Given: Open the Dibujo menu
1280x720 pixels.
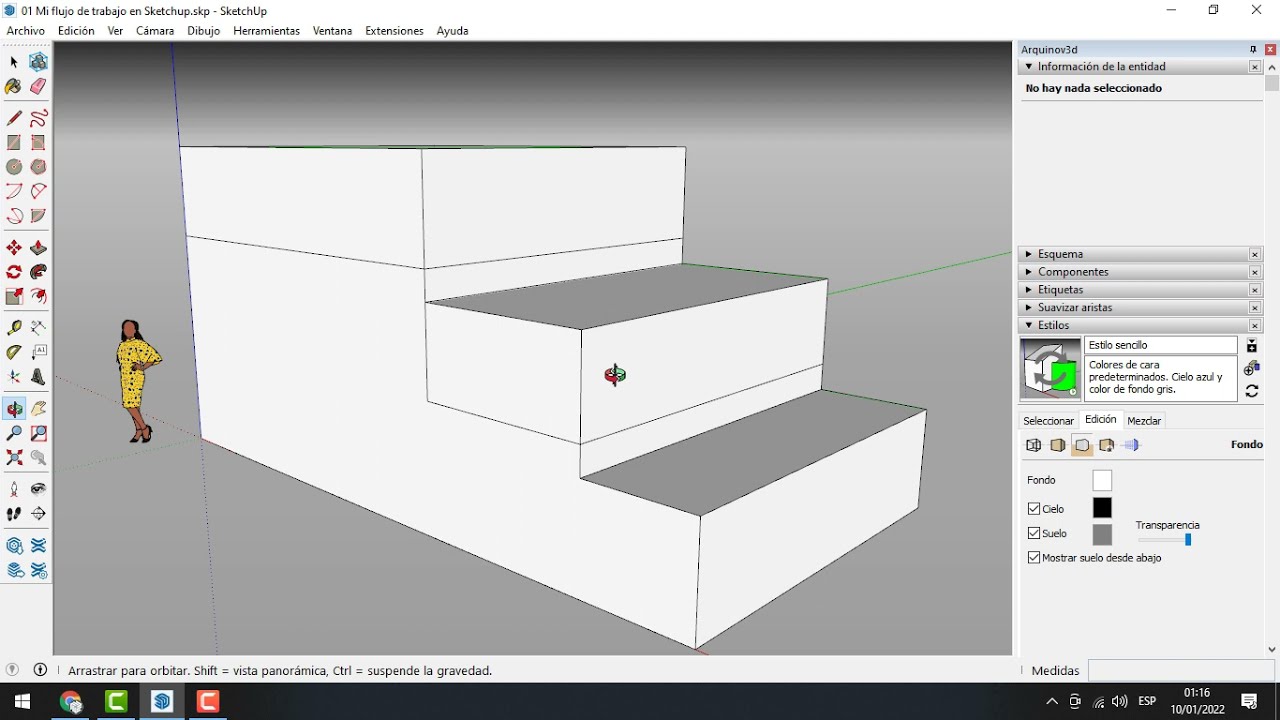Looking at the screenshot, I should [x=203, y=31].
